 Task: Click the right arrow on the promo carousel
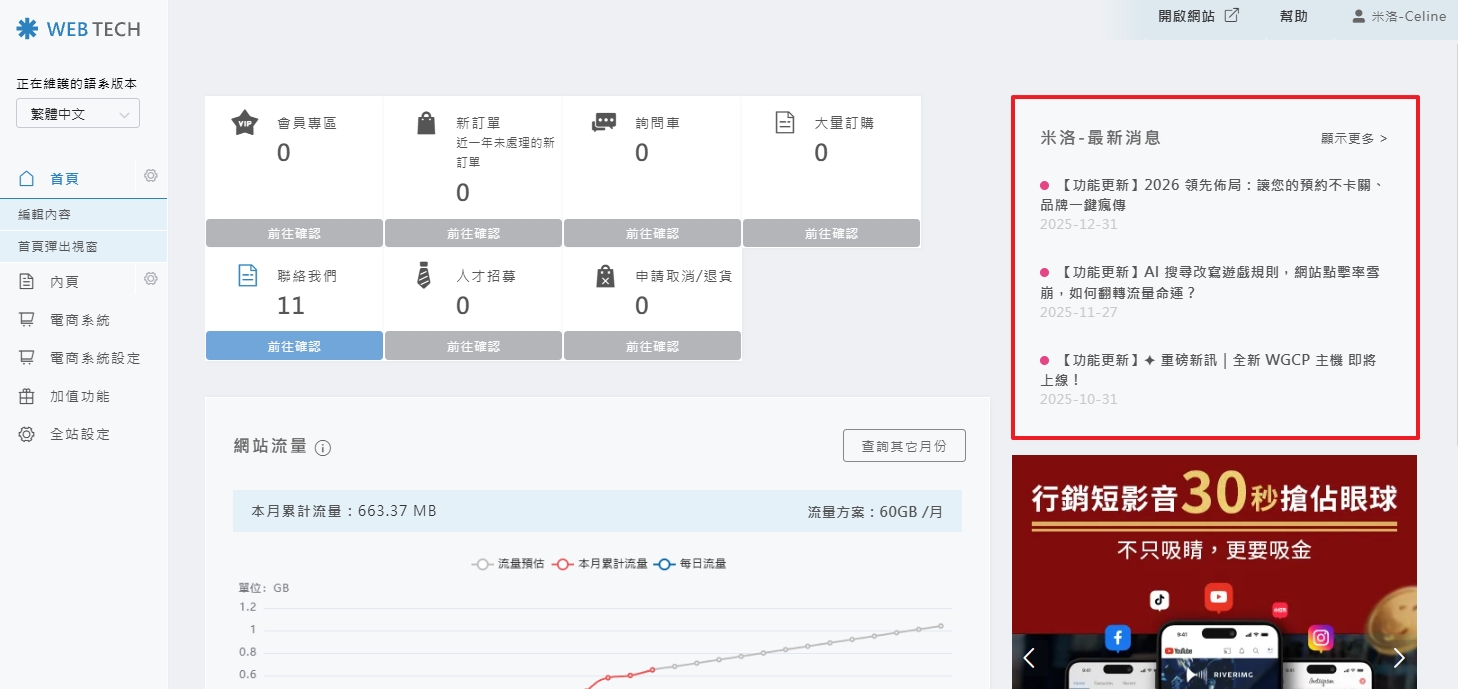pos(1399,658)
